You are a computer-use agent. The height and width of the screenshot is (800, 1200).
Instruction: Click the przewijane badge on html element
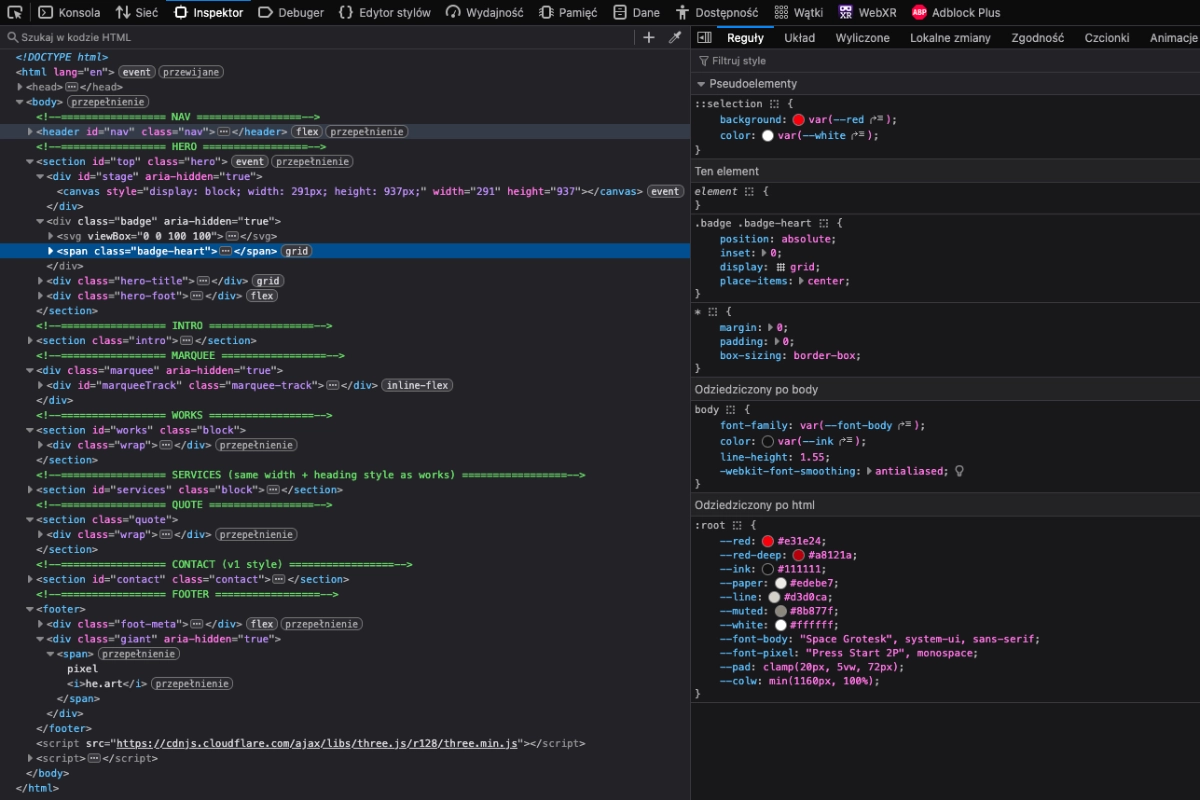[191, 72]
